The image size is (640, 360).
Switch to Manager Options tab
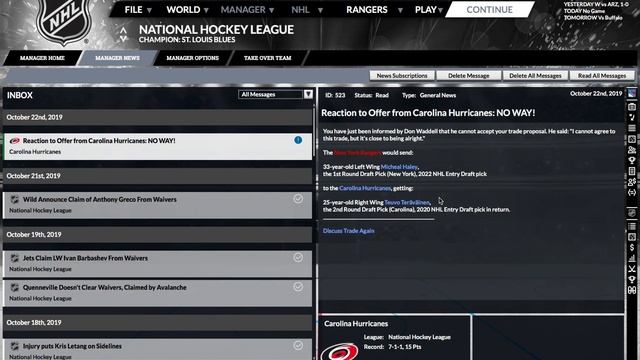(x=193, y=58)
